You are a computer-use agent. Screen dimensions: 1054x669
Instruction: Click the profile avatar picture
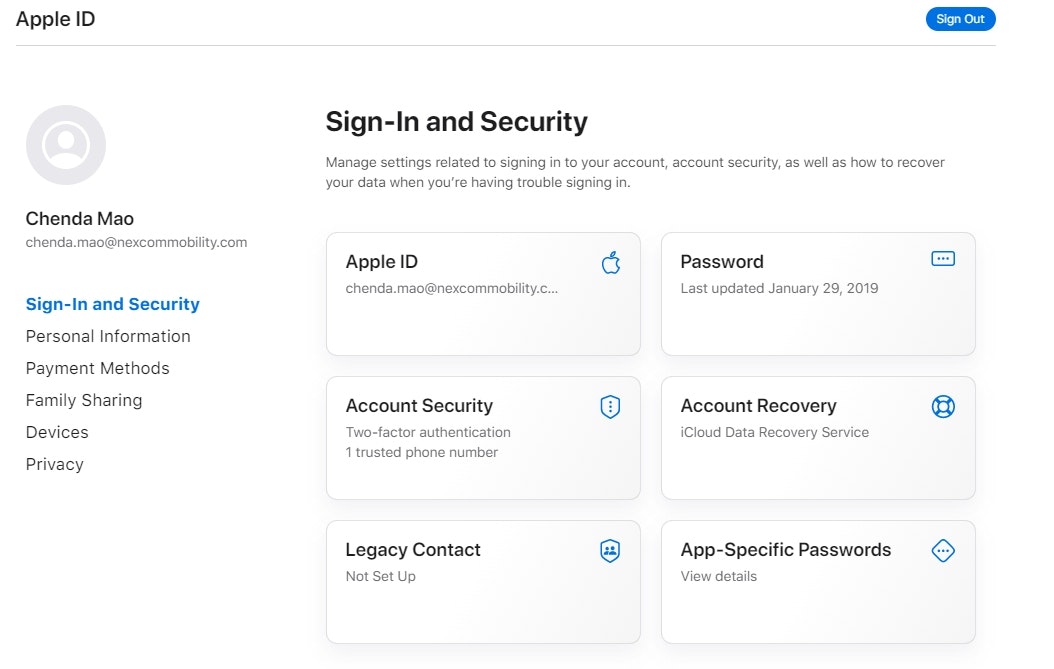click(x=66, y=145)
